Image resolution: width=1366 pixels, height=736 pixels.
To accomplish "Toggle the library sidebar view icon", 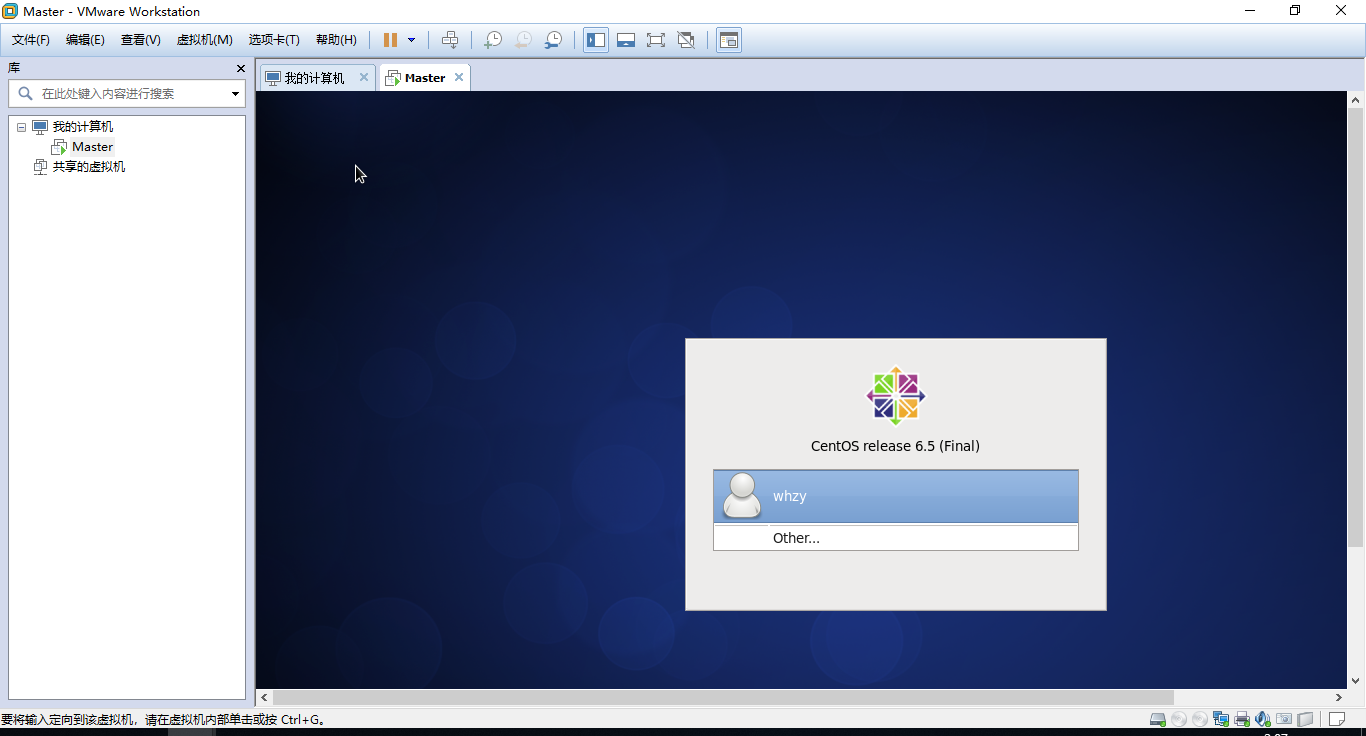I will [596, 40].
